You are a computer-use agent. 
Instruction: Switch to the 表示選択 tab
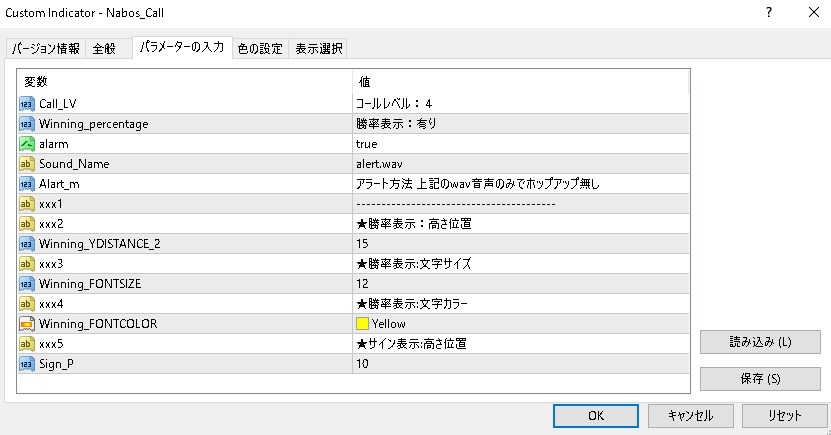(319, 49)
